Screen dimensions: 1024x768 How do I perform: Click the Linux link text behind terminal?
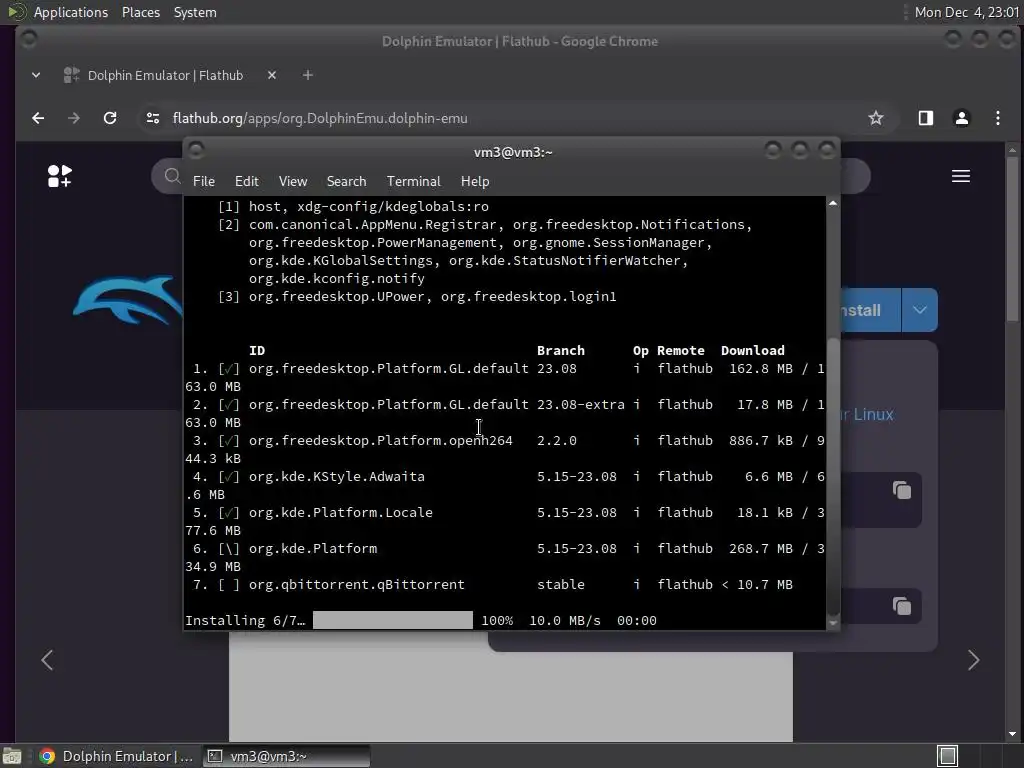click(x=873, y=414)
